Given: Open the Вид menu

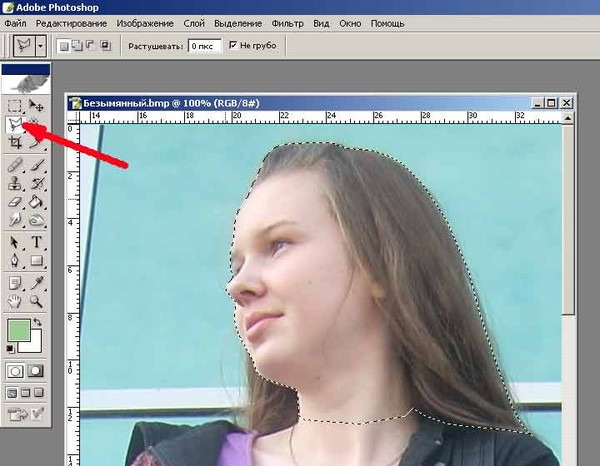Looking at the screenshot, I should [x=321, y=24].
